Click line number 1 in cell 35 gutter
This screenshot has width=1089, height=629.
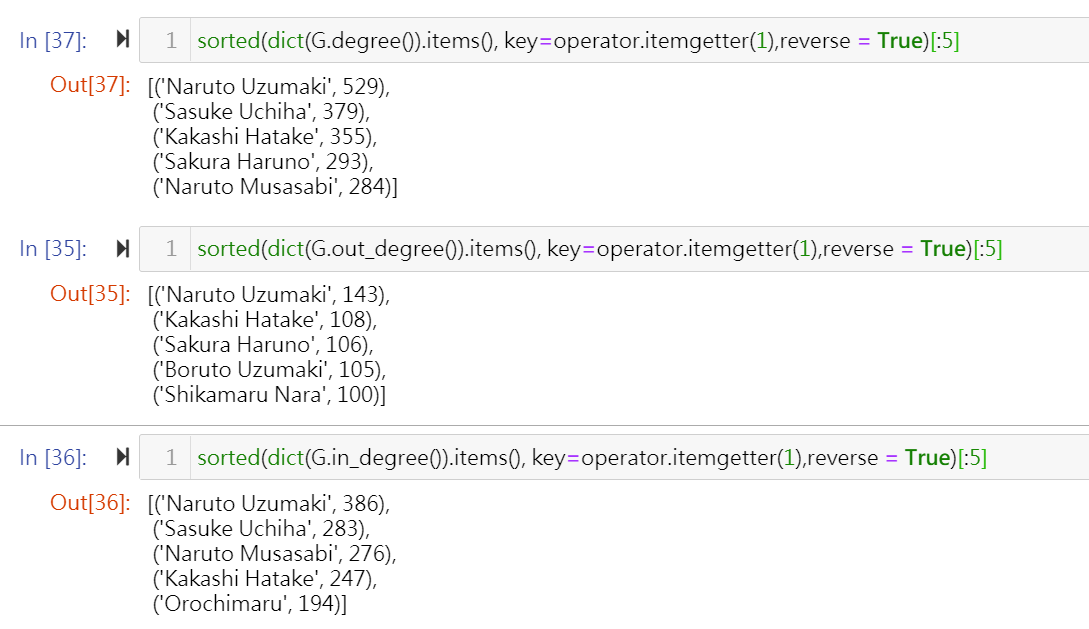(171, 249)
